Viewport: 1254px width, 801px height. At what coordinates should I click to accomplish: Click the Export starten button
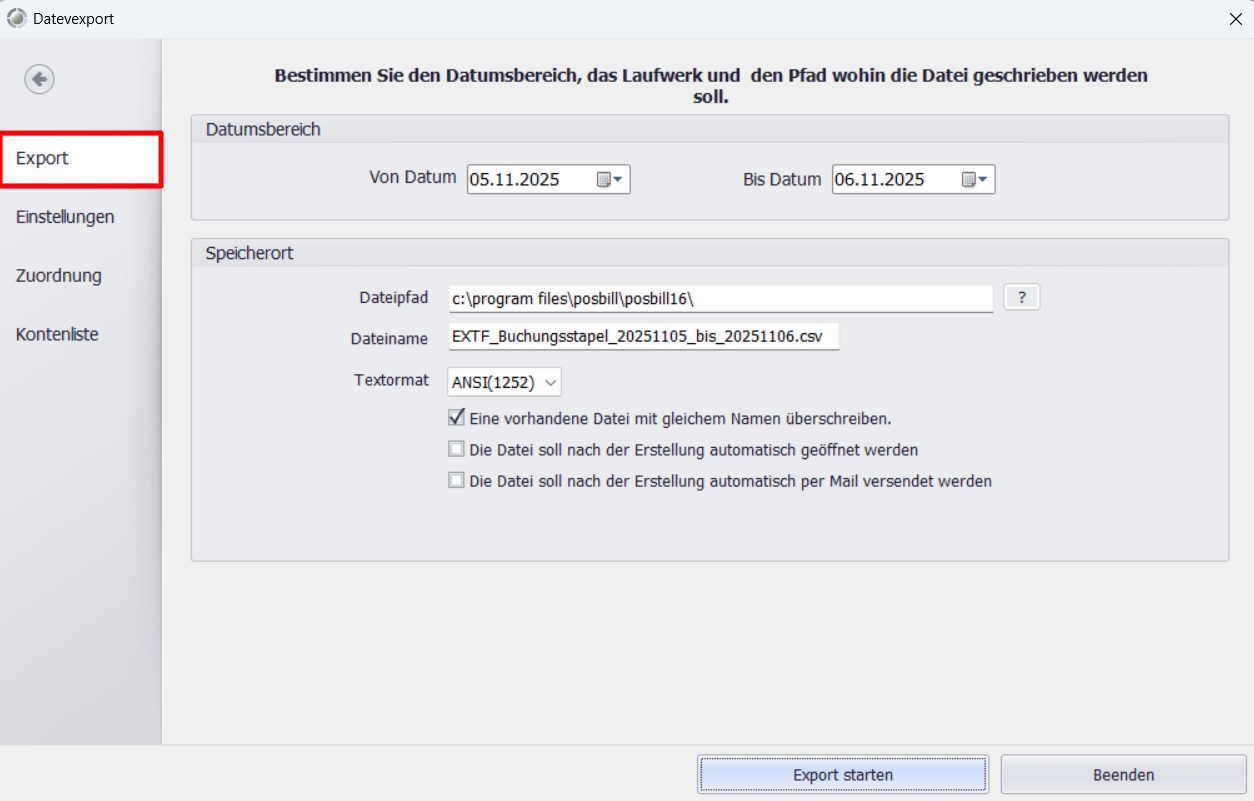pos(843,775)
